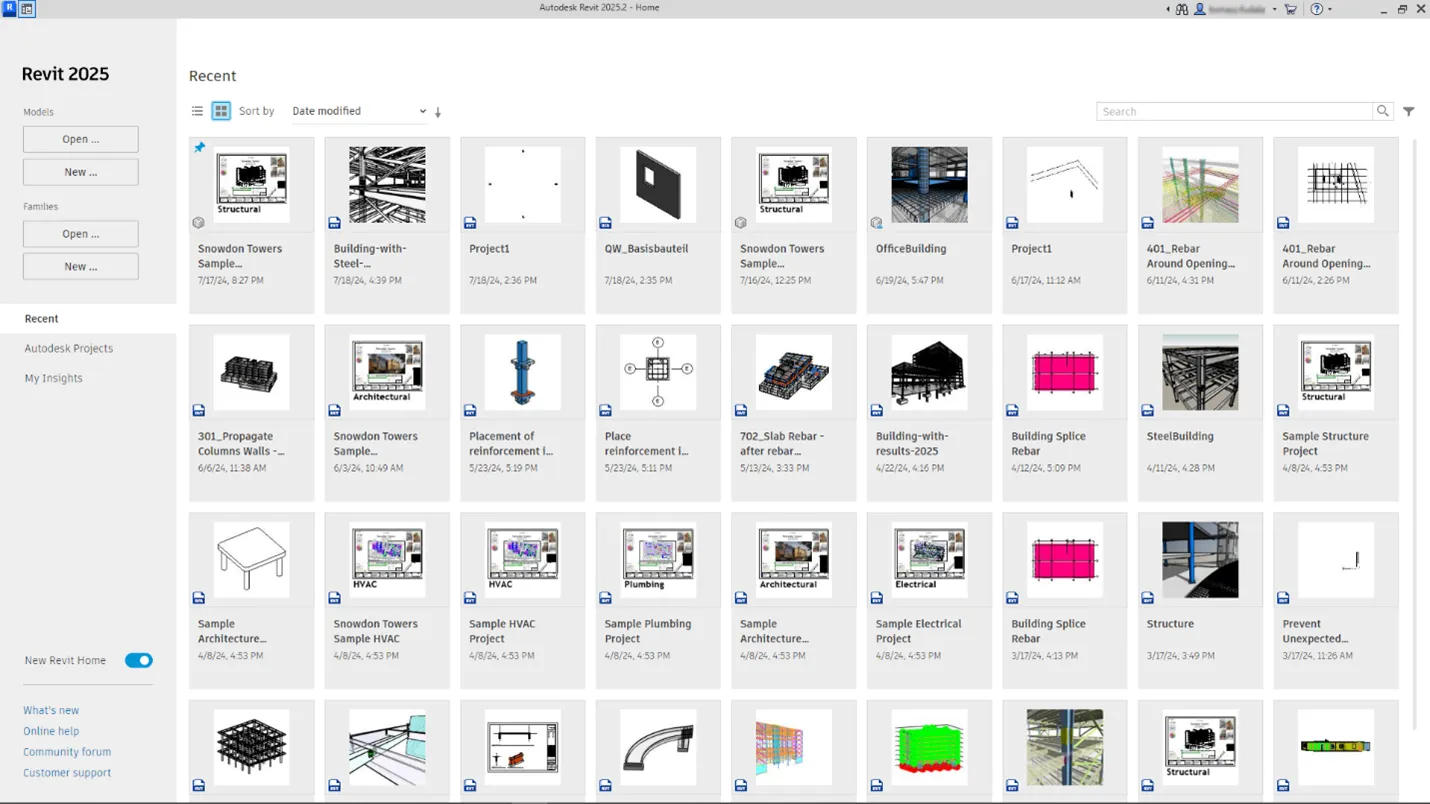The image size is (1430, 804).
Task: Click the RVT file icon on SteelBuilding card
Action: [1147, 411]
